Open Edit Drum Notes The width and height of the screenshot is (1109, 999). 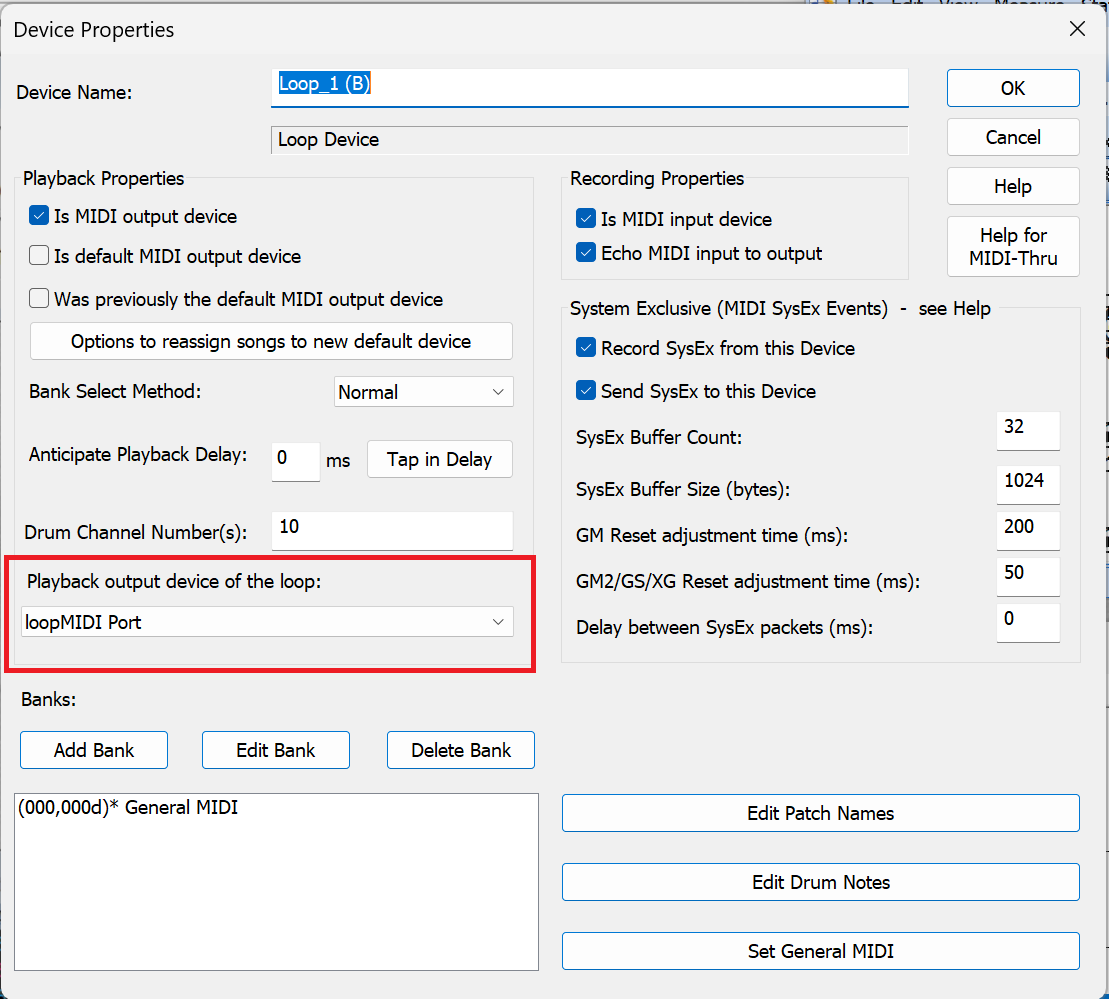820,882
